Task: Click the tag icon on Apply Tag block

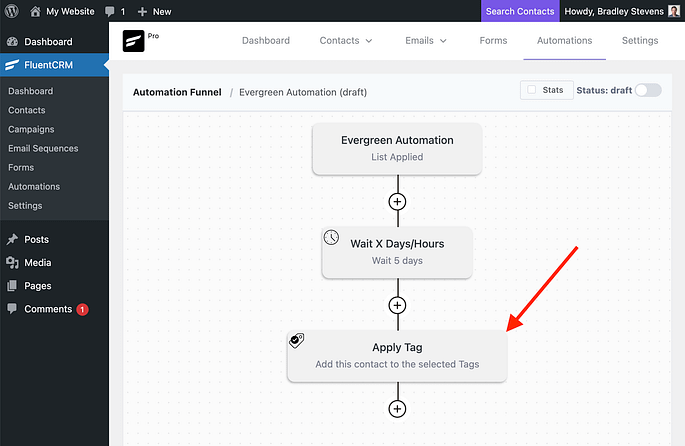Action: point(297,341)
